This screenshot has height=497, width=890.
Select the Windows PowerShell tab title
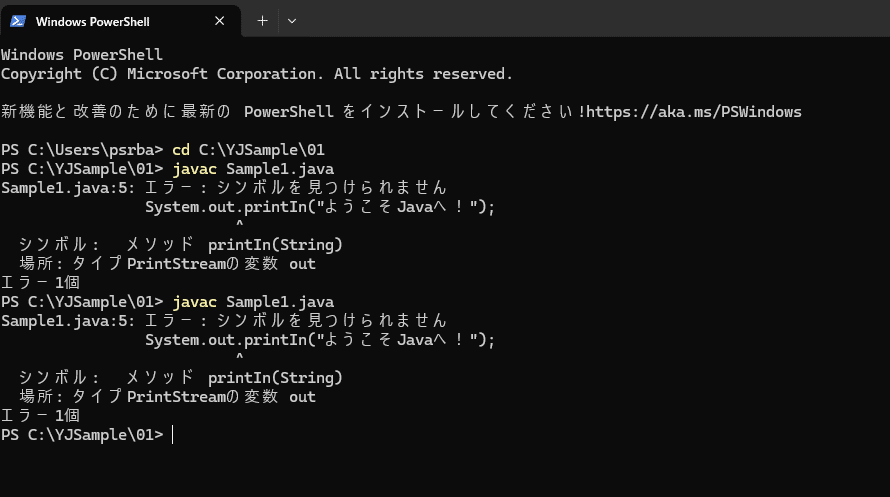tap(93, 22)
